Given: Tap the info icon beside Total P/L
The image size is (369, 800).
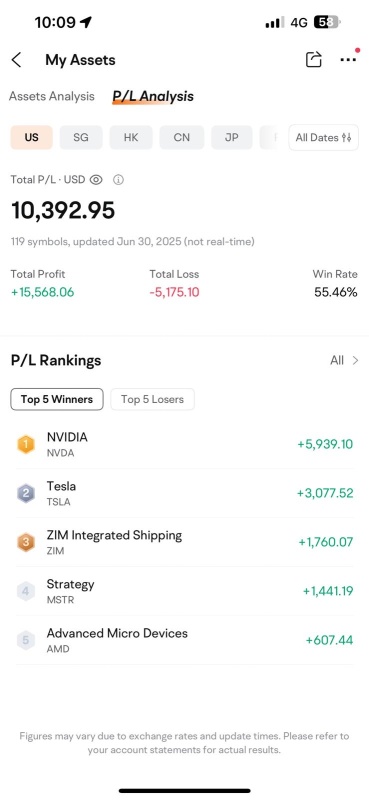Looking at the screenshot, I should [118, 180].
